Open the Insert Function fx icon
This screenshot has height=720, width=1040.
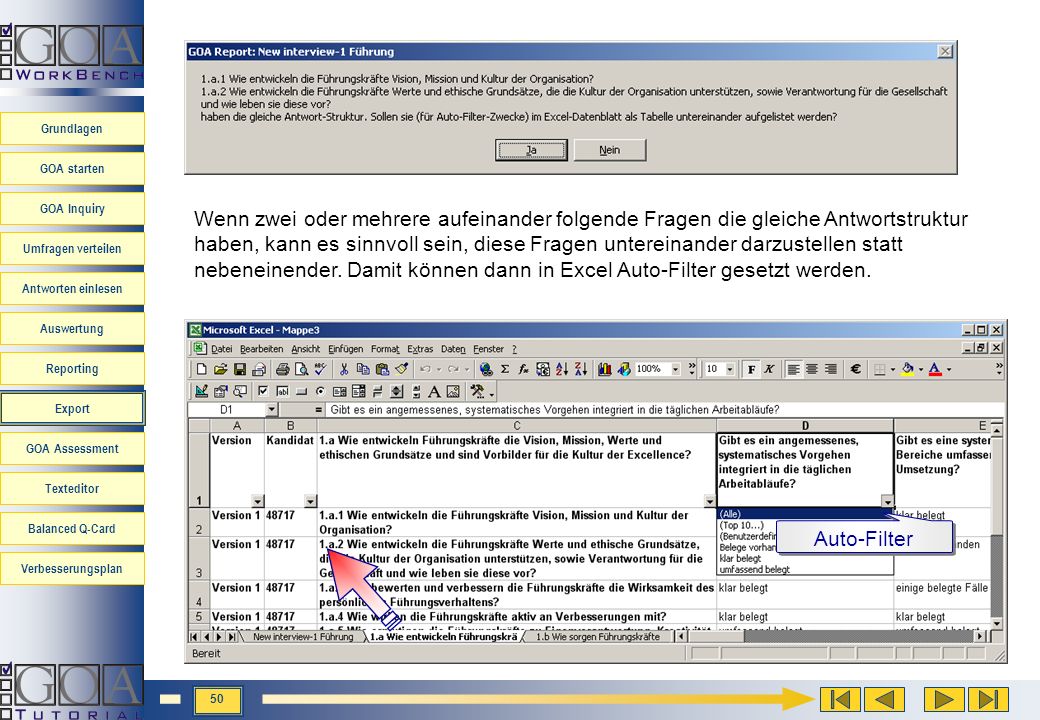pos(523,369)
